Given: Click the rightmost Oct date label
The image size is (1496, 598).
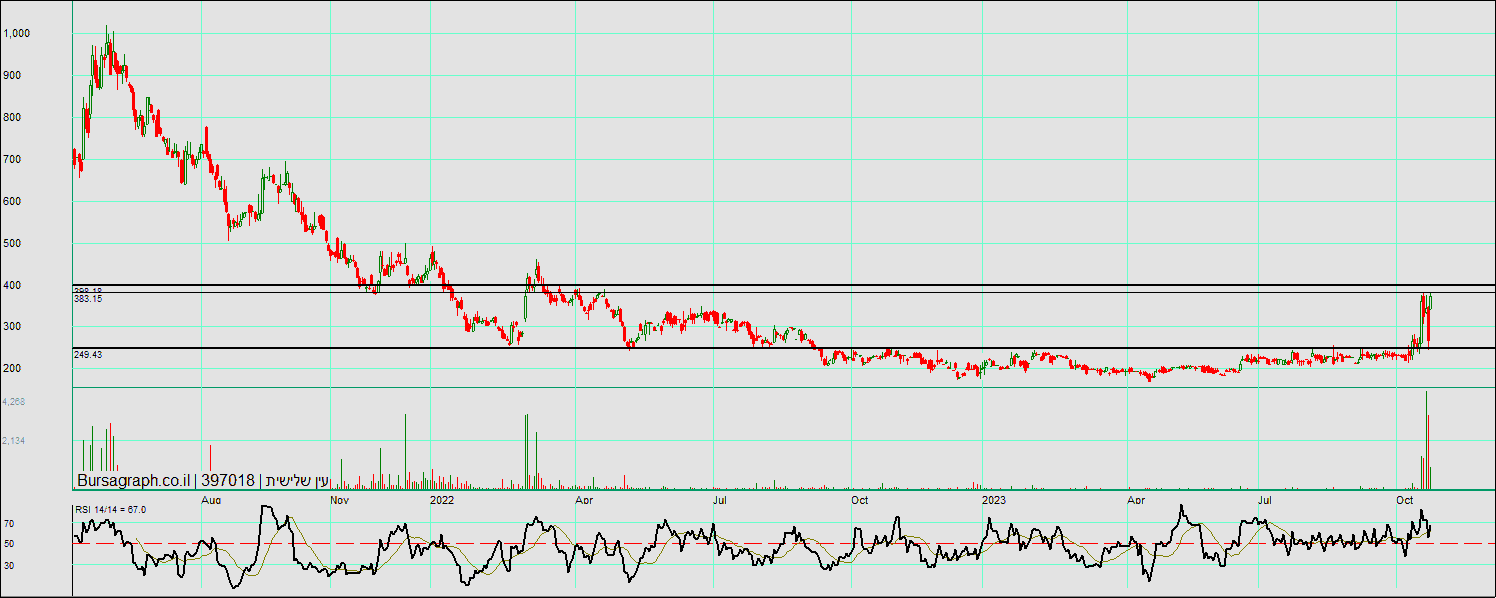Looking at the screenshot, I should [1405, 498].
